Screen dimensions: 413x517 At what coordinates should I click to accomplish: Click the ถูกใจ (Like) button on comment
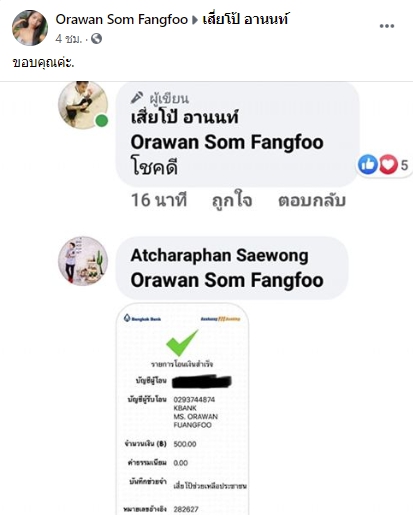click(x=232, y=200)
